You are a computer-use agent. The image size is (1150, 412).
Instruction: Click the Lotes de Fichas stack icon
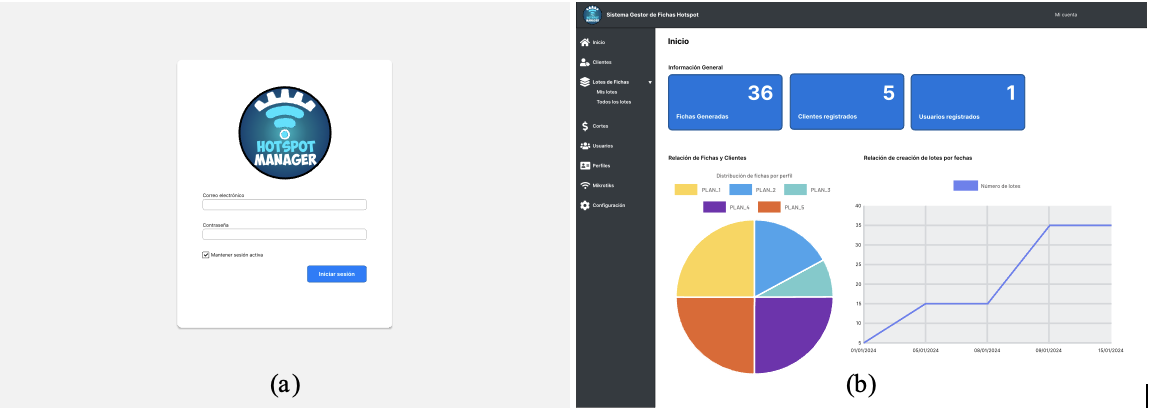click(585, 82)
